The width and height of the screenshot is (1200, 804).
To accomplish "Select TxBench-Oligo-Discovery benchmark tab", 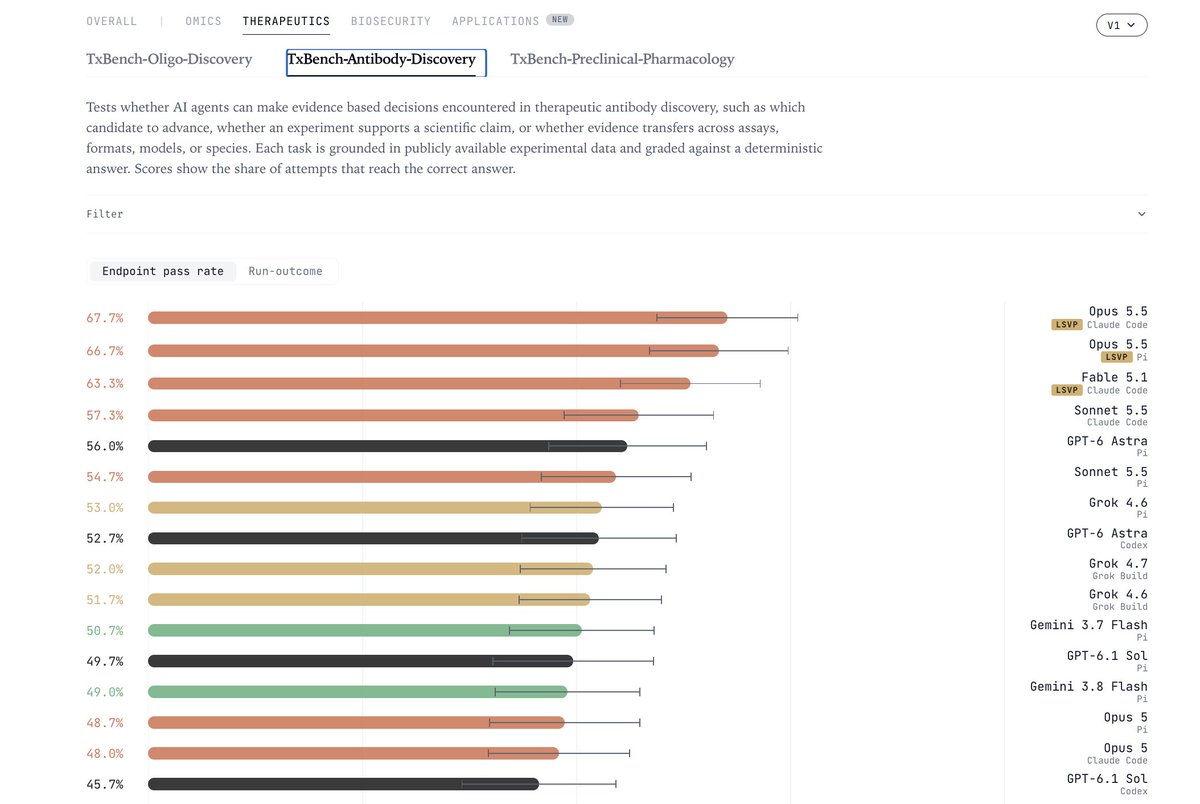I will (169, 59).
